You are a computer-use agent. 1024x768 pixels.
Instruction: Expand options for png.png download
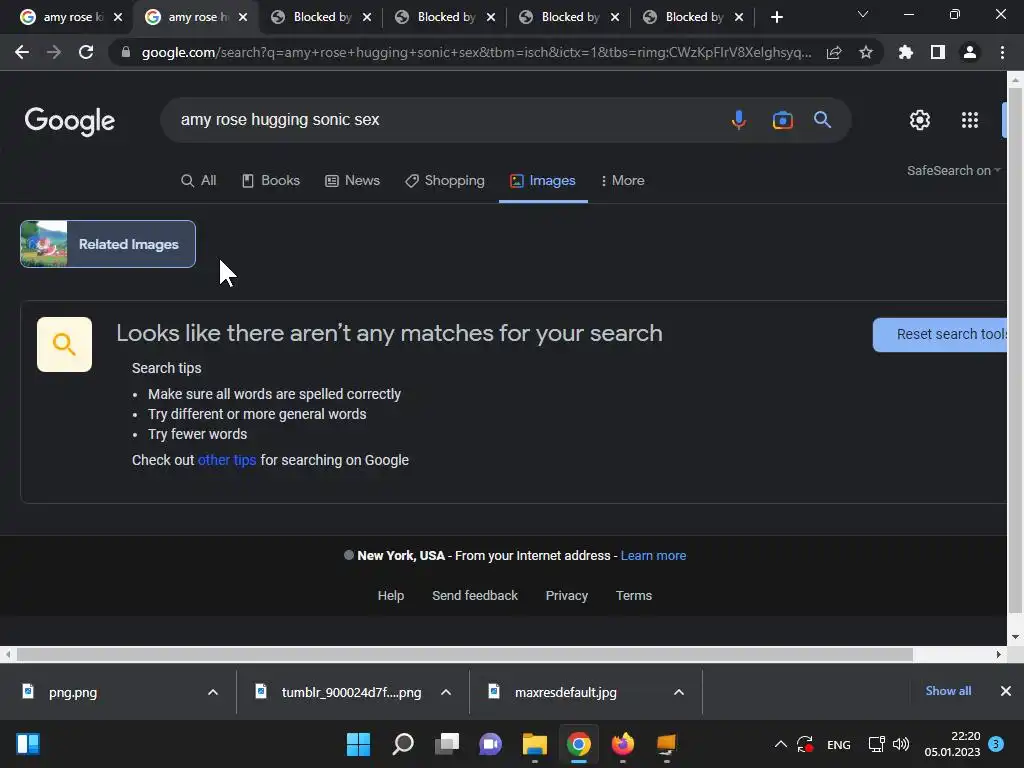212,692
